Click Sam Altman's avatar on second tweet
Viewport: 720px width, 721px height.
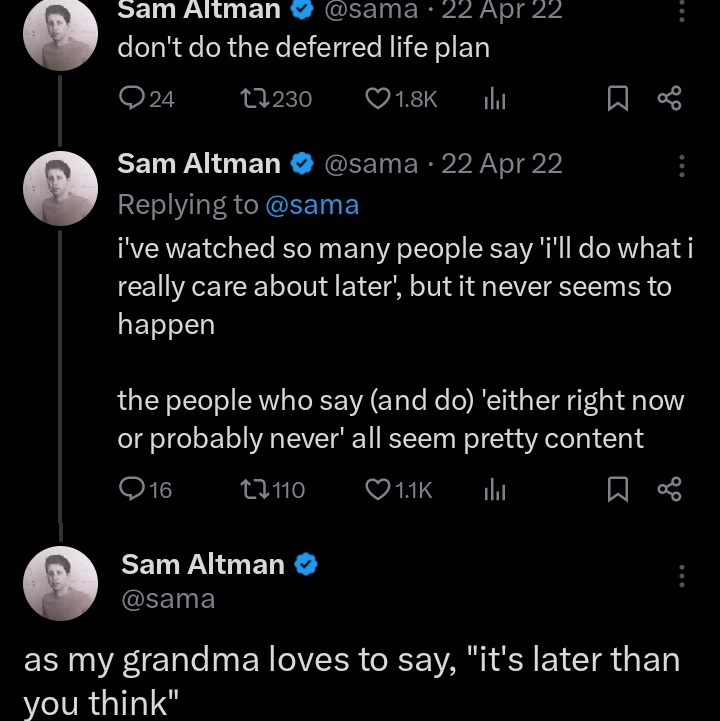tap(60, 188)
